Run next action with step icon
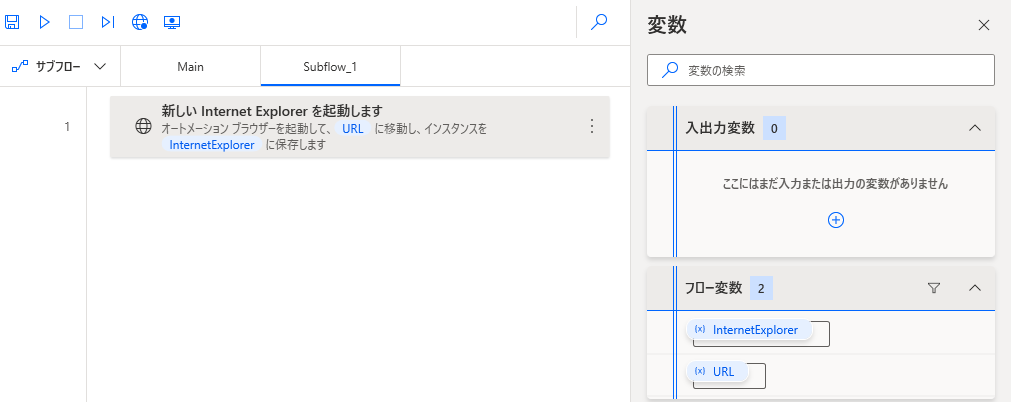 click(108, 22)
